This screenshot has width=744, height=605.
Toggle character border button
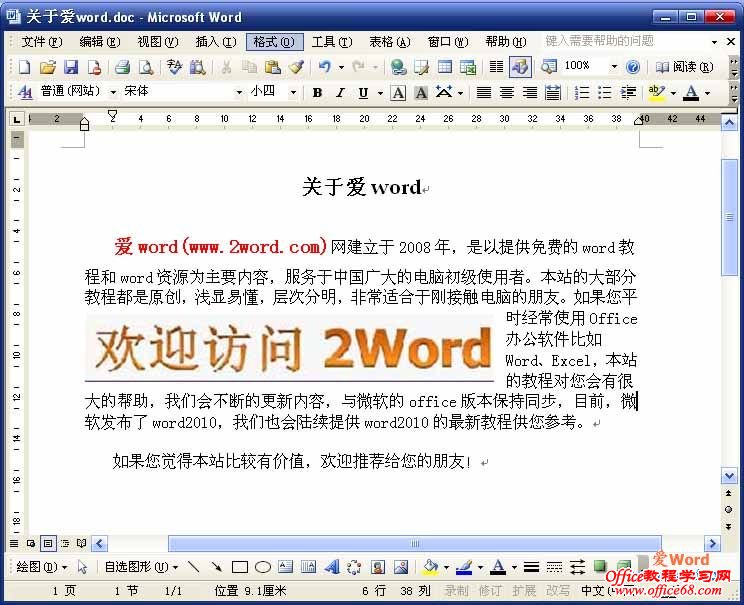(x=398, y=93)
